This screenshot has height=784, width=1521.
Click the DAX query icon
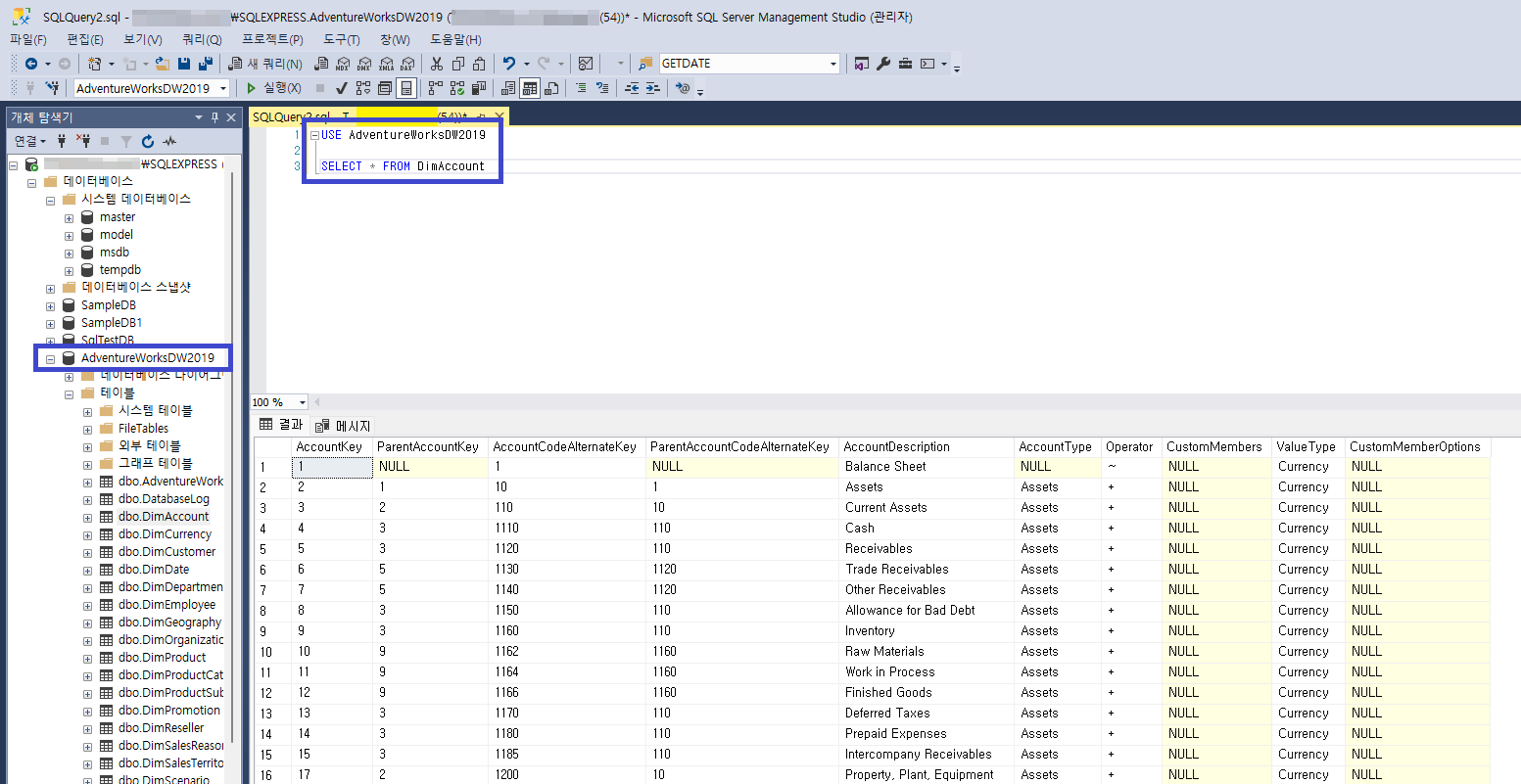[407, 64]
